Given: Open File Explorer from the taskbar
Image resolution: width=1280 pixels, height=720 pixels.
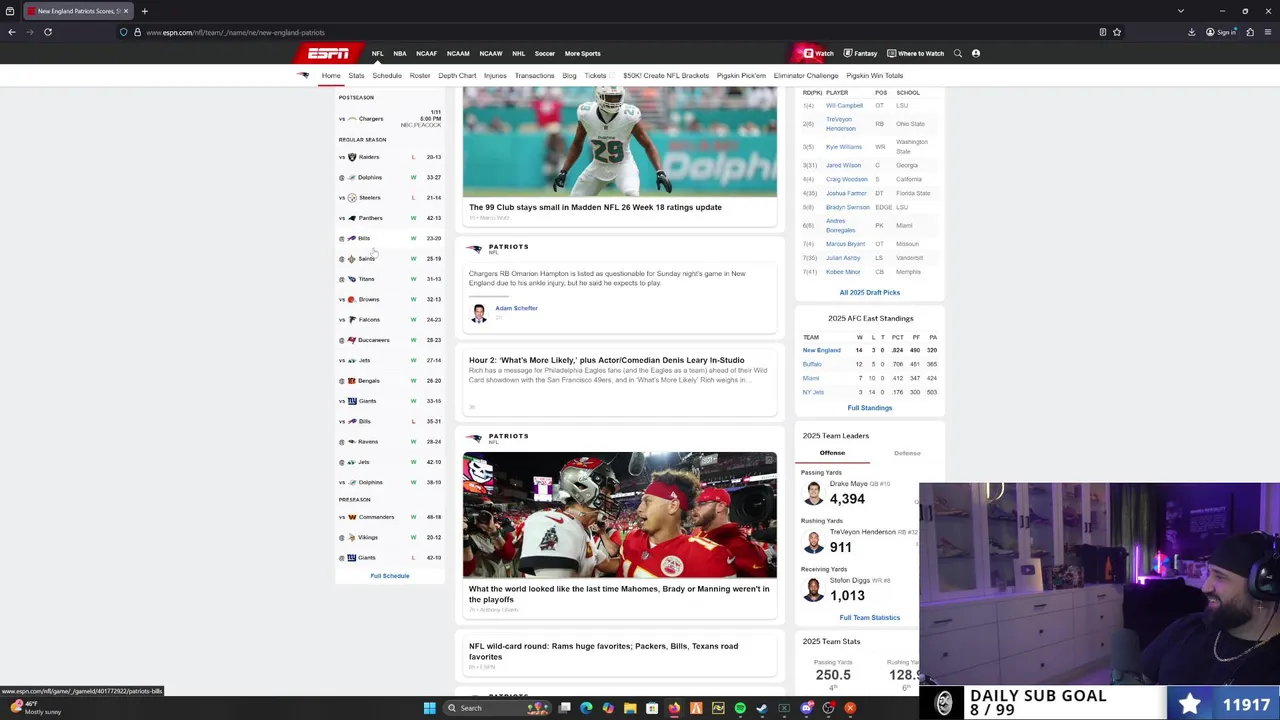Looking at the screenshot, I should click(630, 708).
